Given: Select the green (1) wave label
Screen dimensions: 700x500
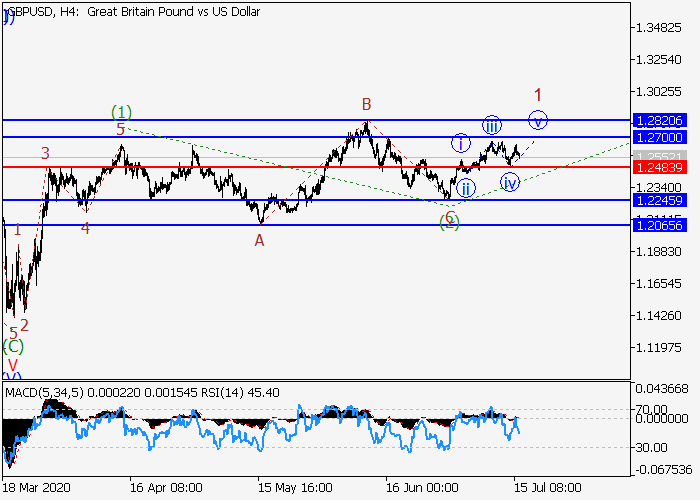Looking at the screenshot, I should 121,111.
